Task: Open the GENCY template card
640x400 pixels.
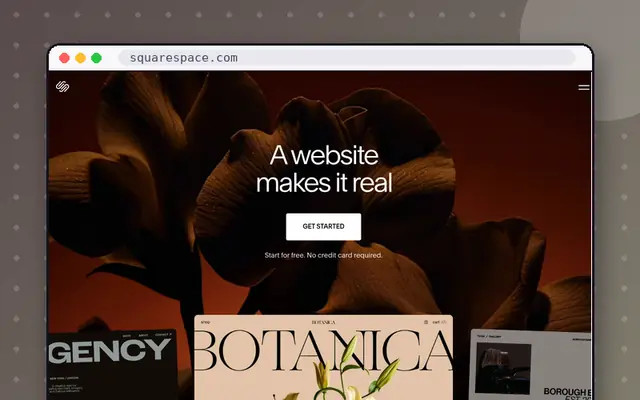Action: 113,364
